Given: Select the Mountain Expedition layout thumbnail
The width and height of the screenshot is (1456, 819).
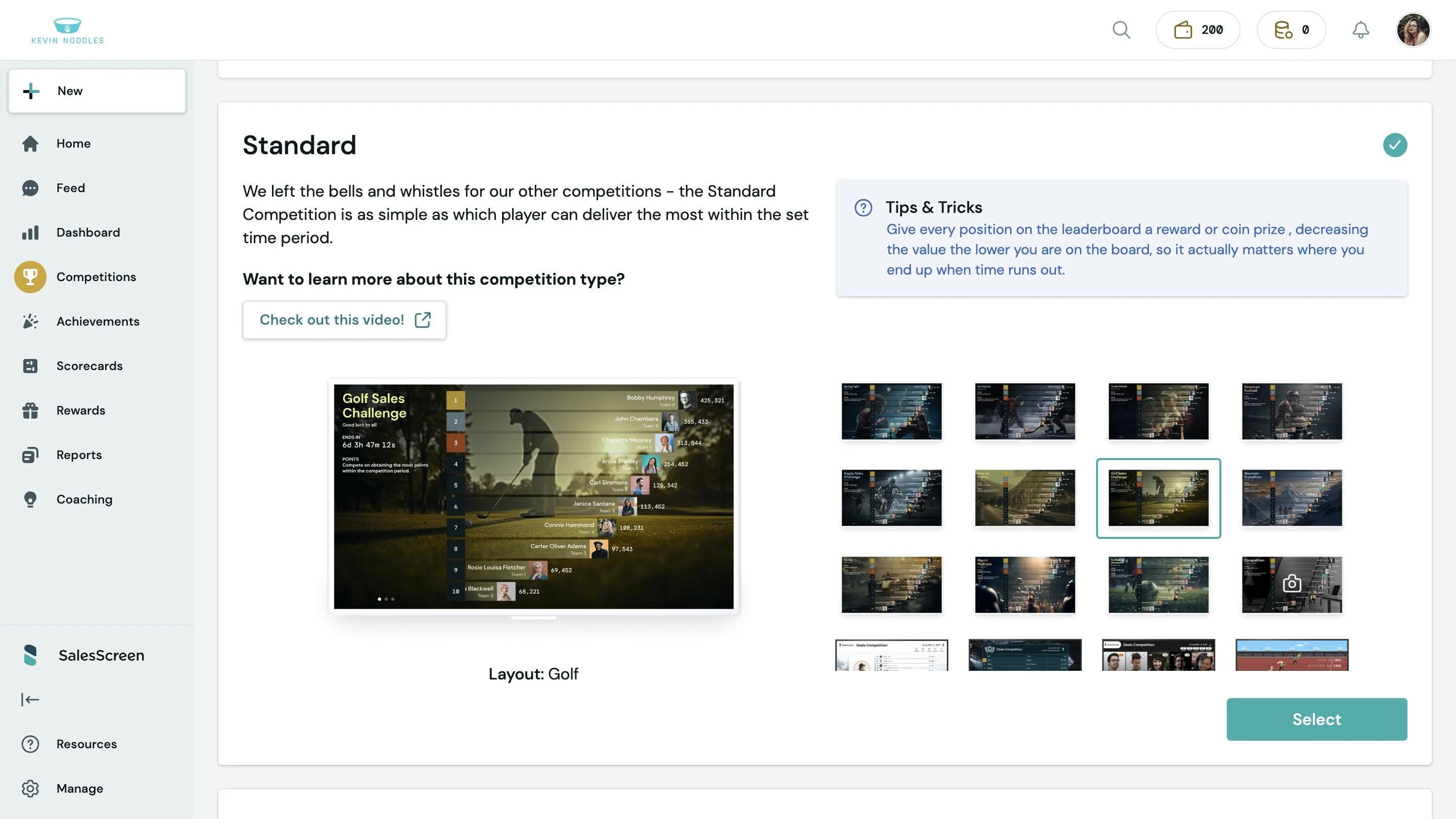Looking at the screenshot, I should (x=1292, y=498).
